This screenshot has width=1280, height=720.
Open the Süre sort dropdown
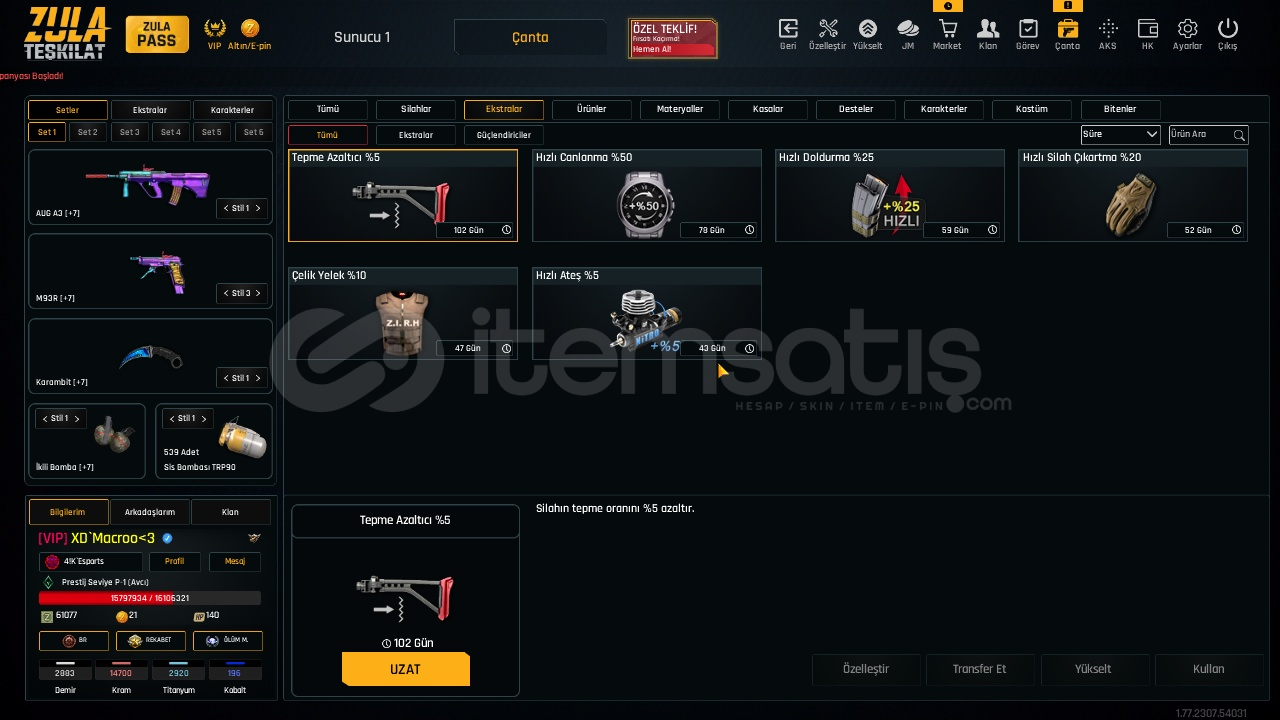pyautogui.click(x=1120, y=134)
